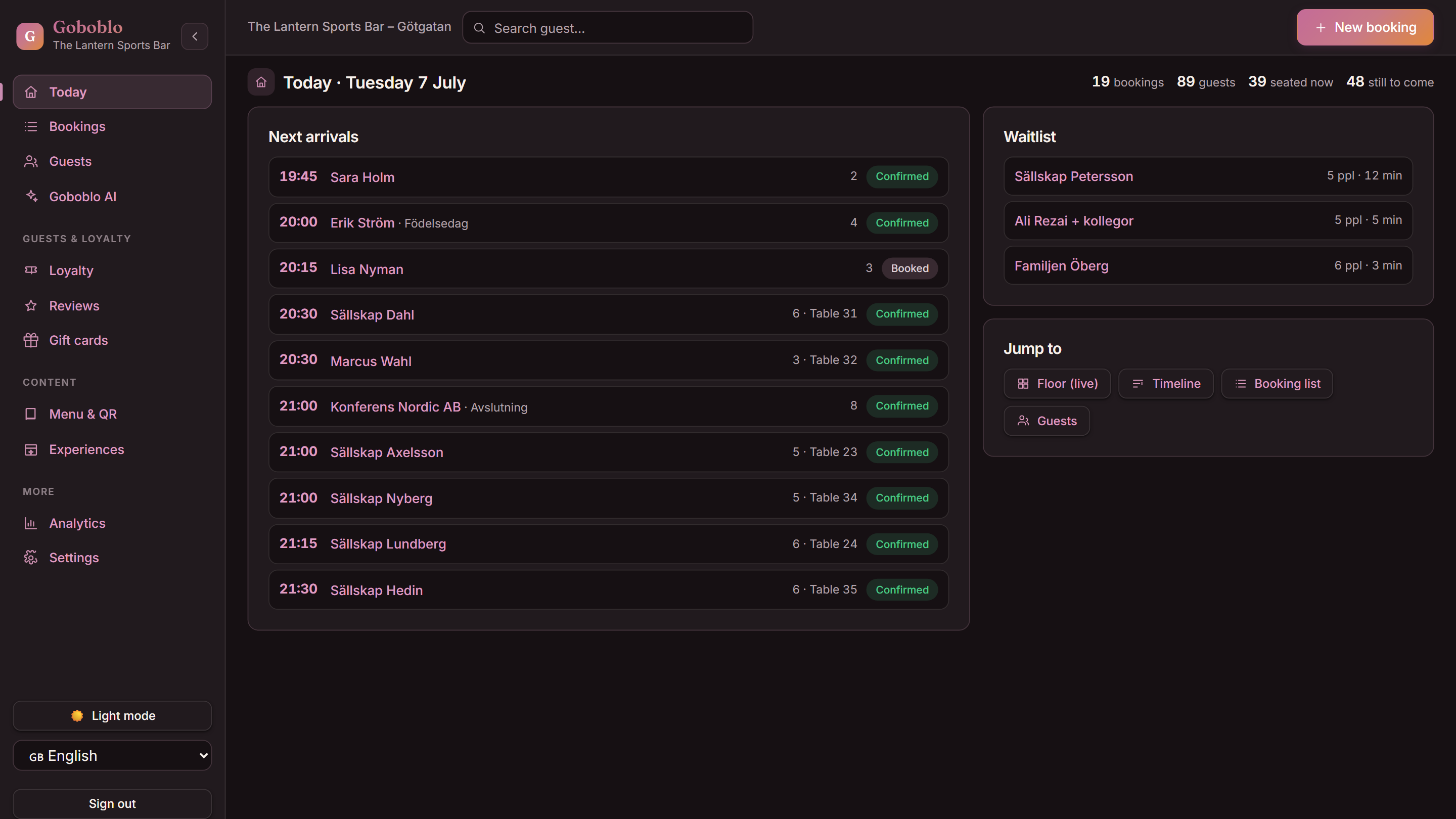Viewport: 1456px width, 819px height.
Task: Click the home icon beside Today heading
Action: click(261, 82)
